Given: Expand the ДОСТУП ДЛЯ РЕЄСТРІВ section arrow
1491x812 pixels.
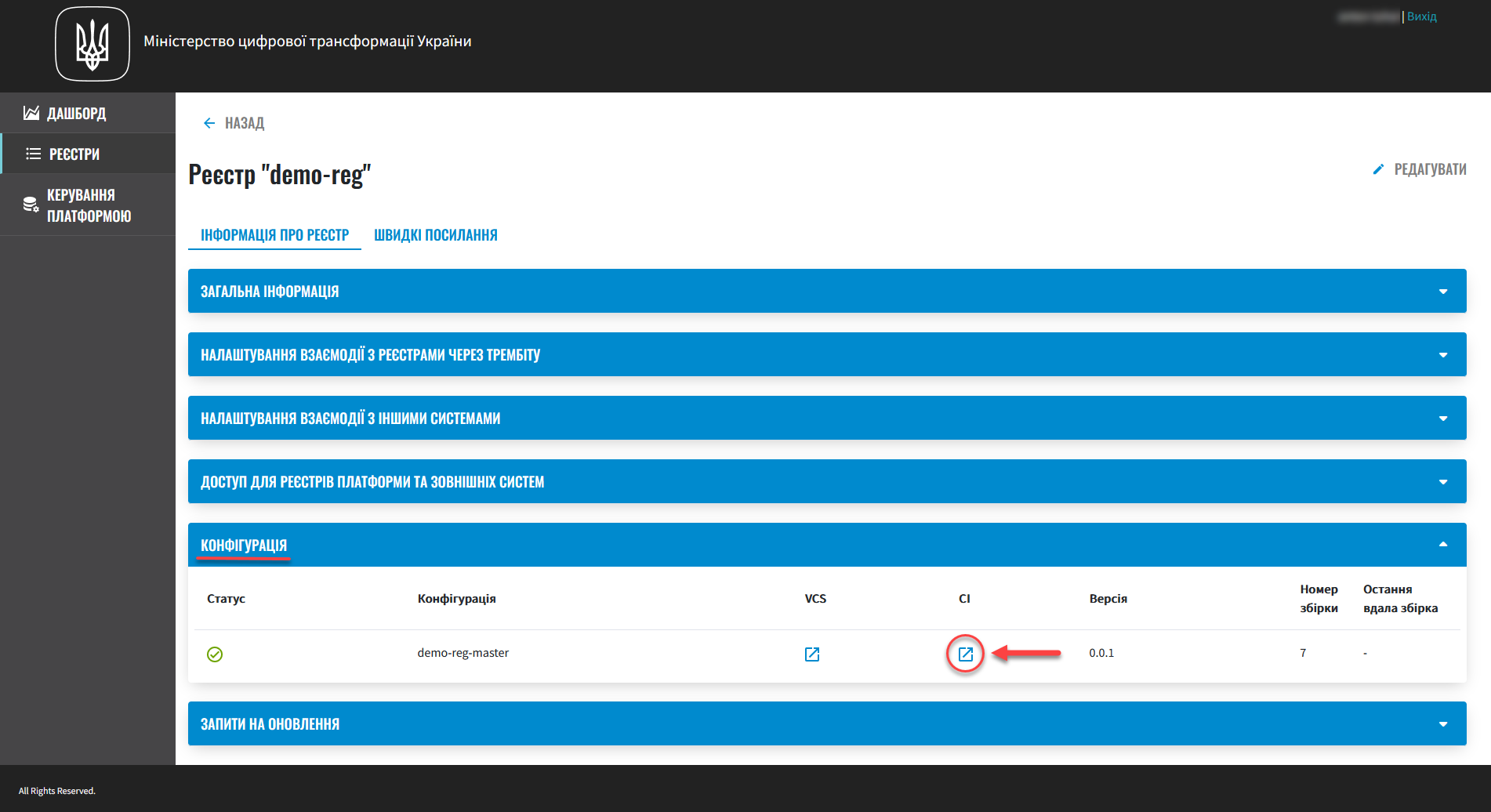Looking at the screenshot, I should tap(1443, 482).
